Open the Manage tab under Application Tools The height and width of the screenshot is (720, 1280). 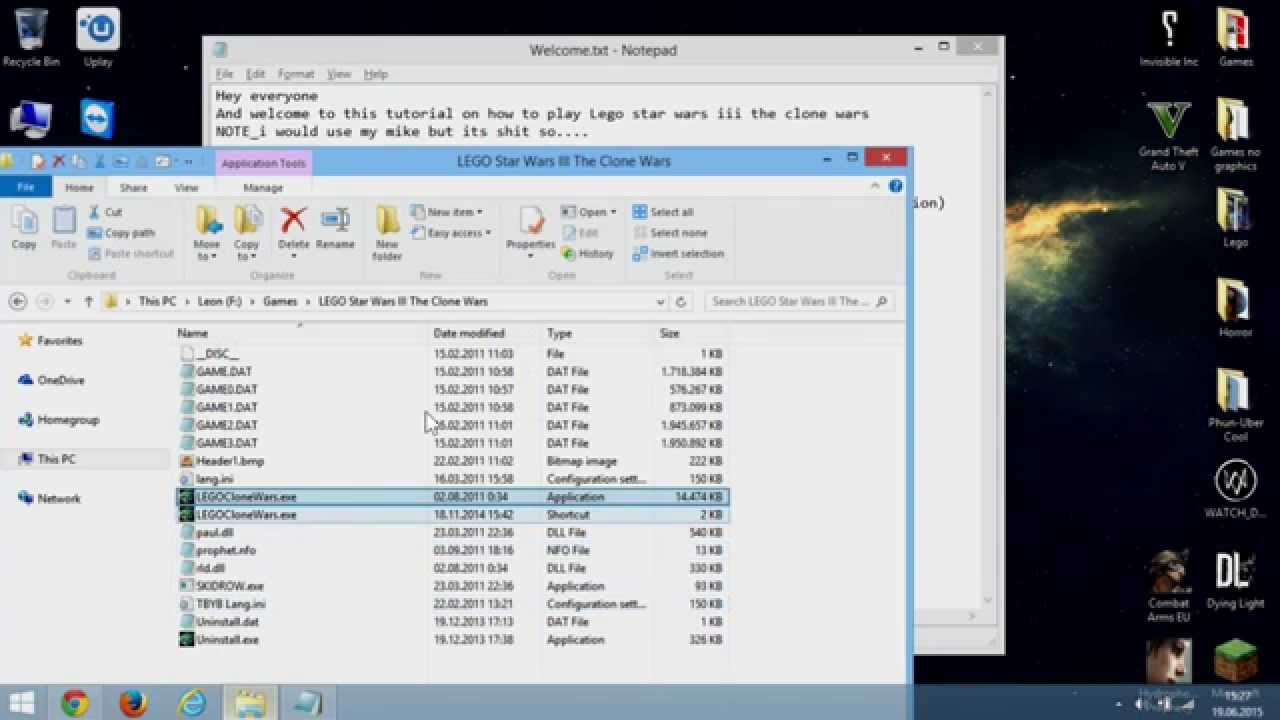pyautogui.click(x=263, y=187)
